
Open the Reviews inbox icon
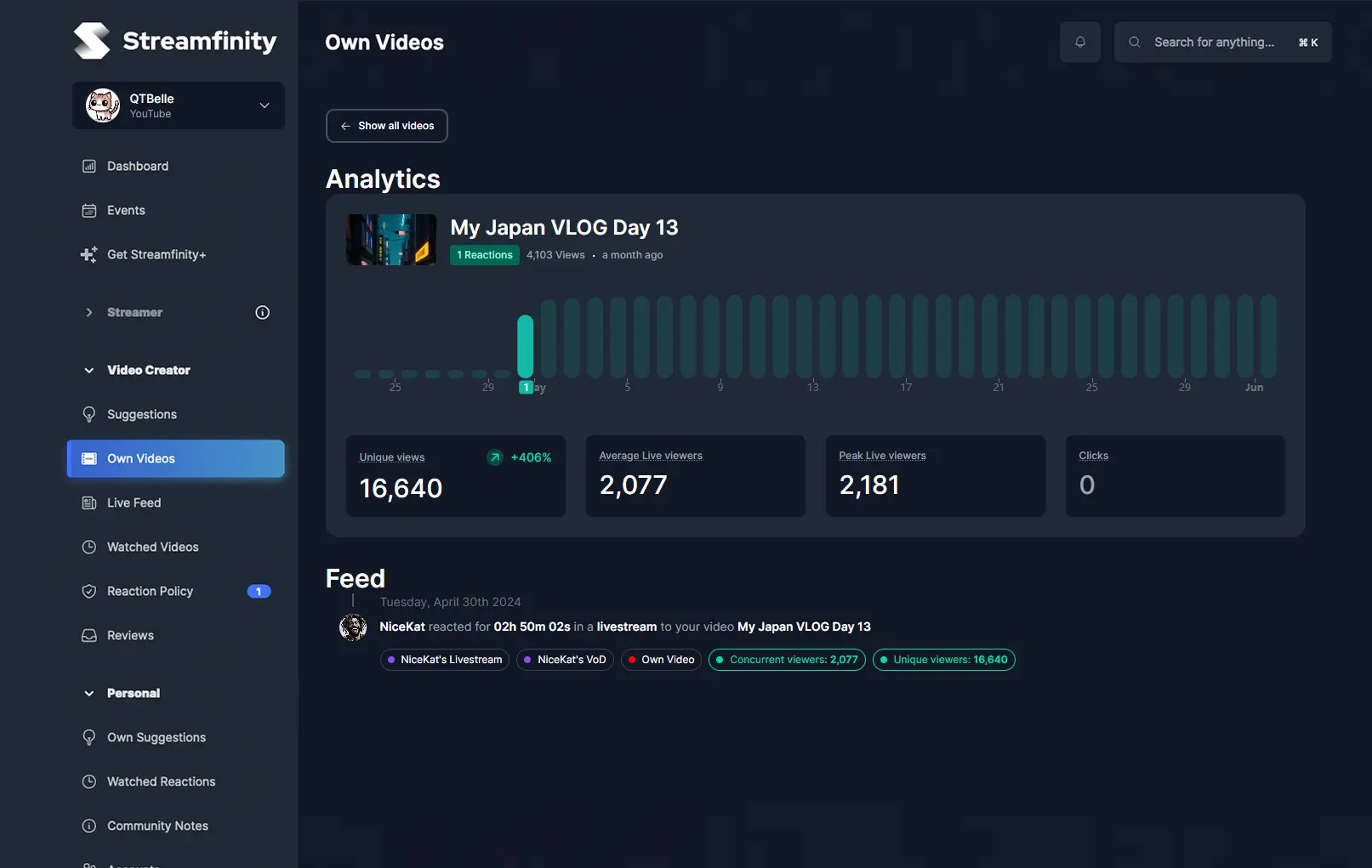pyautogui.click(x=88, y=635)
